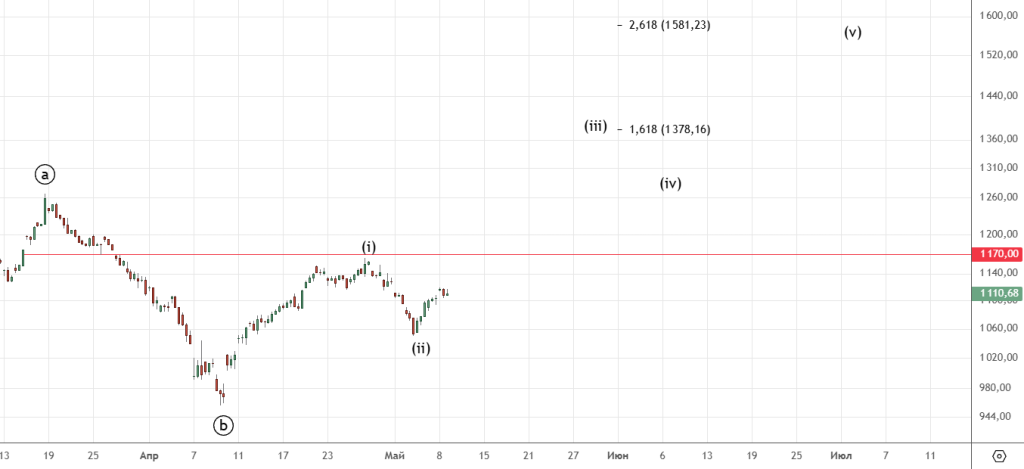This screenshot has width=1024, height=469.
Task: Click the 'Май' date on time axis
Action: 395,455
